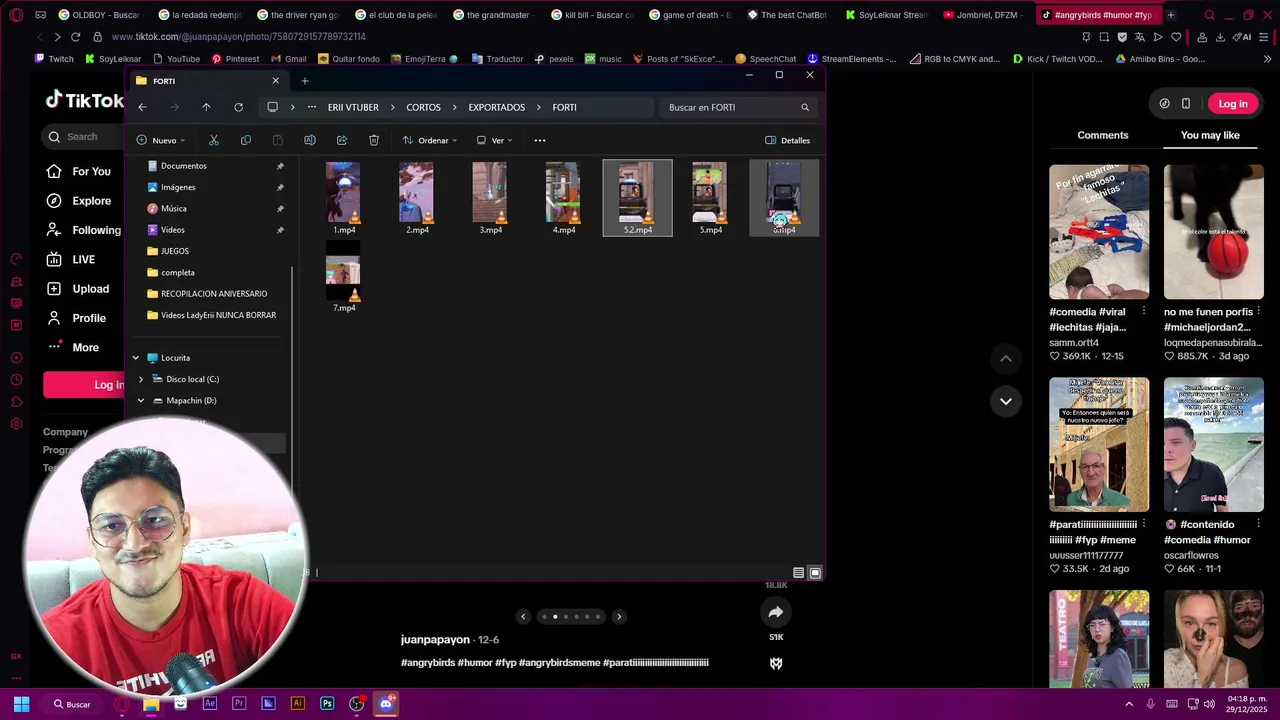Click the Cut scissors icon in Explorer
This screenshot has width=1280, height=720.
click(x=214, y=140)
